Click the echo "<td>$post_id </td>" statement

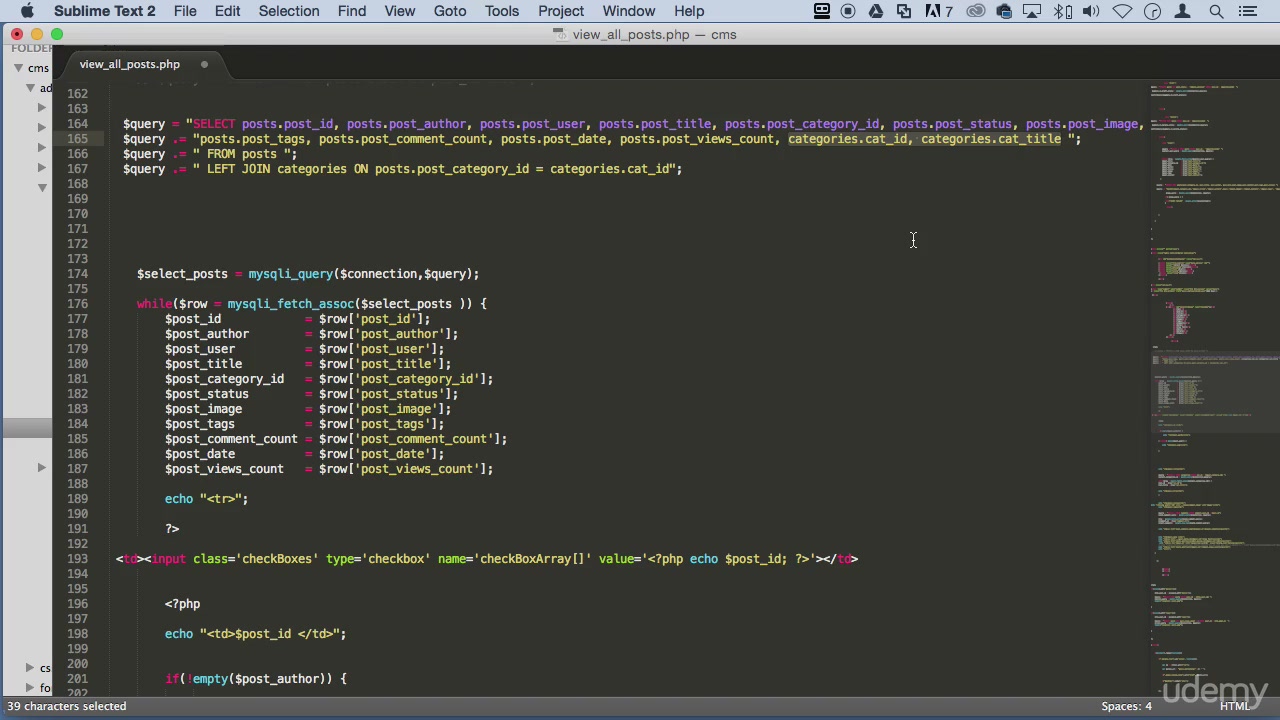click(x=256, y=634)
